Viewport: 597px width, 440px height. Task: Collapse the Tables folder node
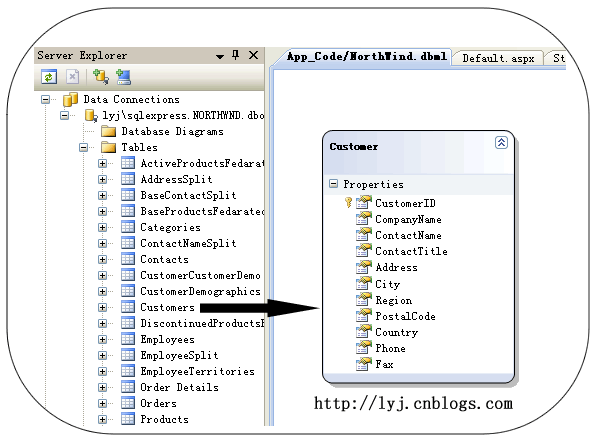coord(83,148)
